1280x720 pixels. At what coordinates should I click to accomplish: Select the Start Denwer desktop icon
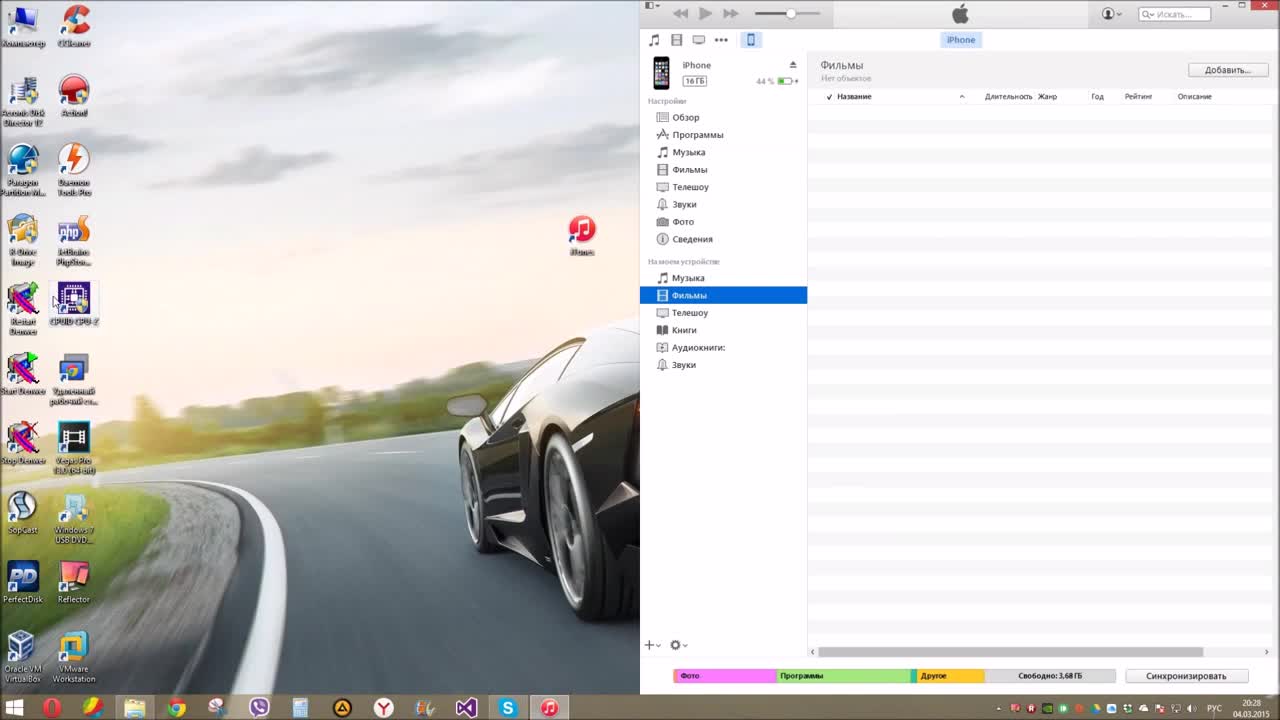coord(22,373)
